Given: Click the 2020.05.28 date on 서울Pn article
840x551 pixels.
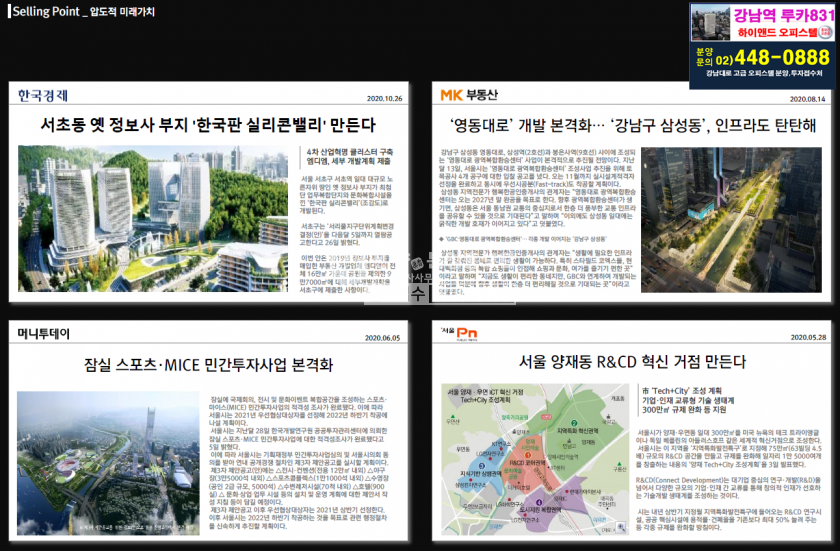Looking at the screenshot, I should (806, 336).
